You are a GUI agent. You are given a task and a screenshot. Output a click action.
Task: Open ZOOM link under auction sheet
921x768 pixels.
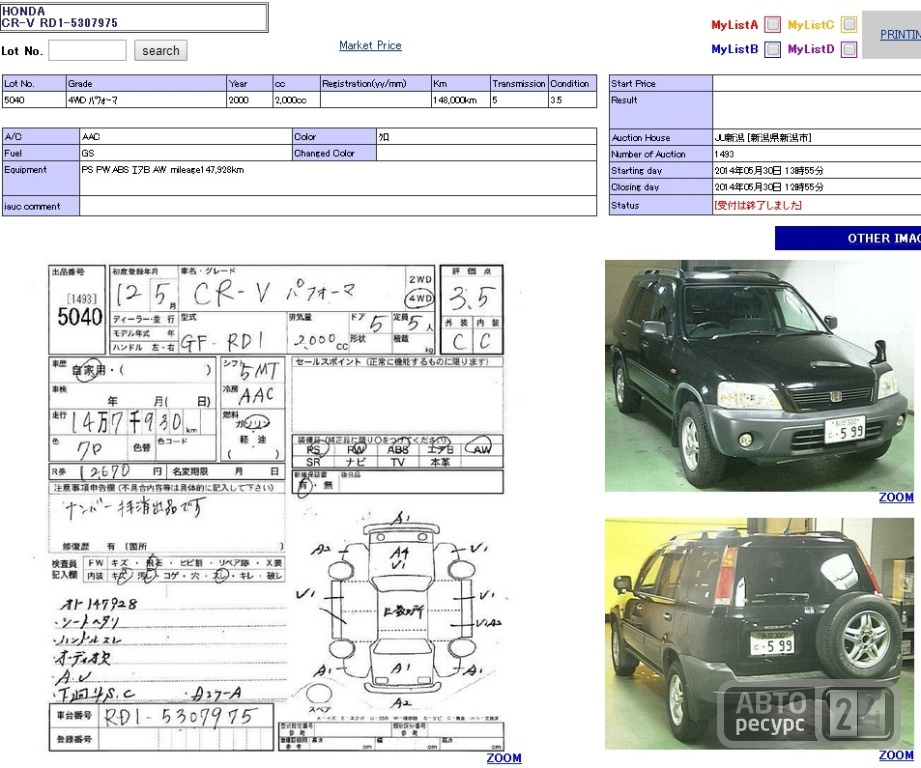[x=503, y=758]
